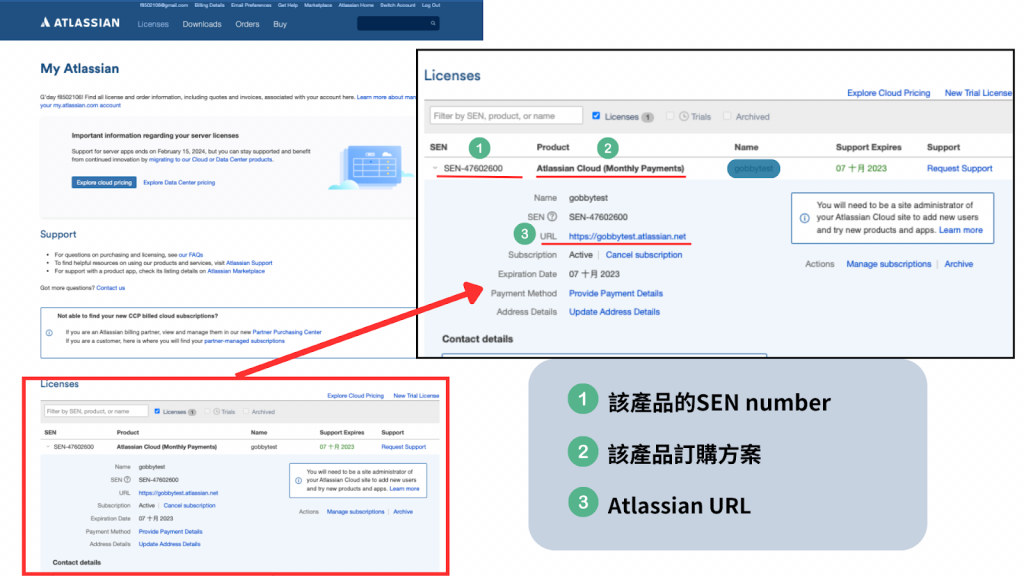1024x576 pixels.
Task: Click the info icon in the enlarged site administrator notice
Action: coord(805,218)
